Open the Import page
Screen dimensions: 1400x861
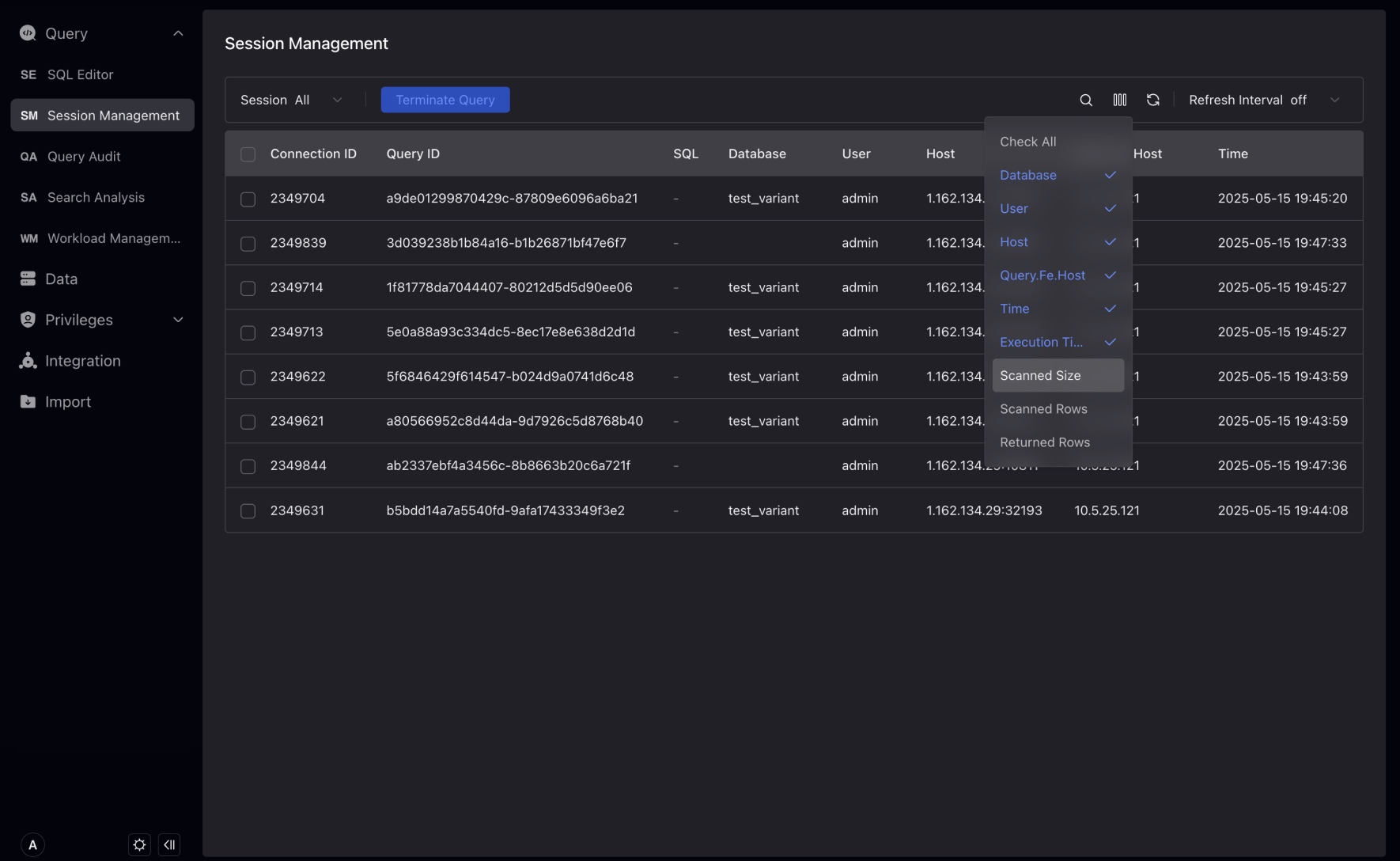(x=68, y=401)
